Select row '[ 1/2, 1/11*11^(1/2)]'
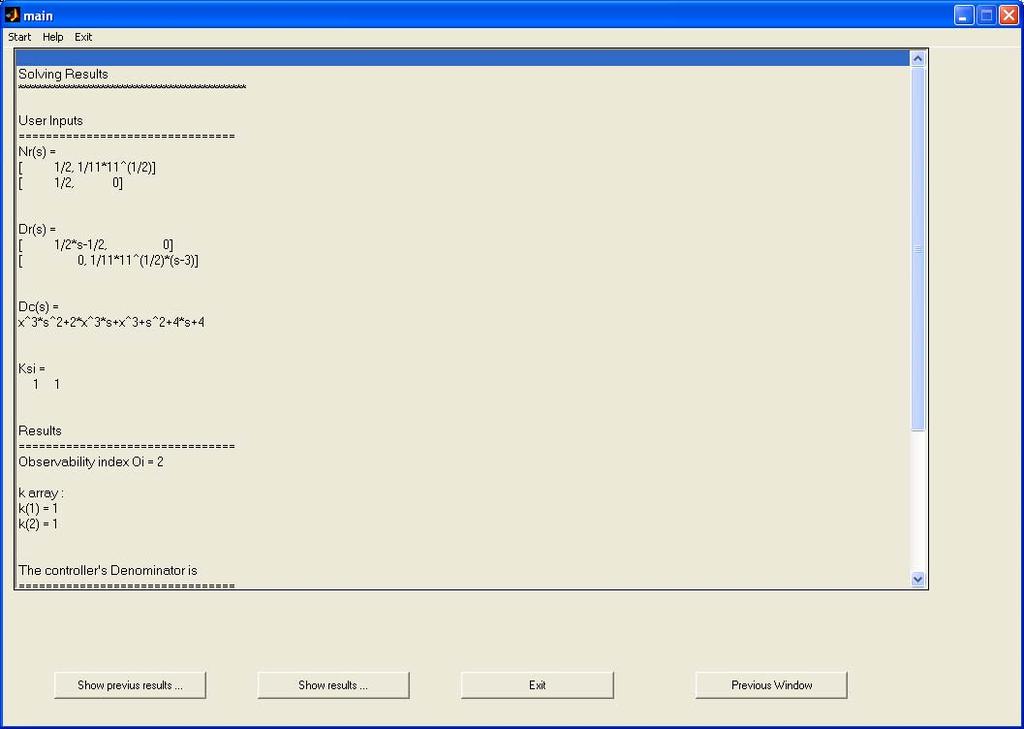 coord(462,167)
